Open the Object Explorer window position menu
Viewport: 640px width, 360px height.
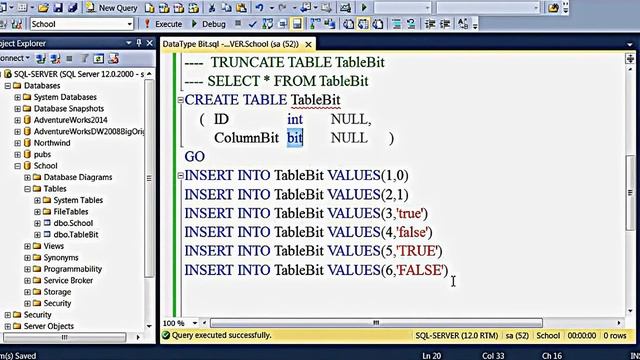click(x=129, y=43)
